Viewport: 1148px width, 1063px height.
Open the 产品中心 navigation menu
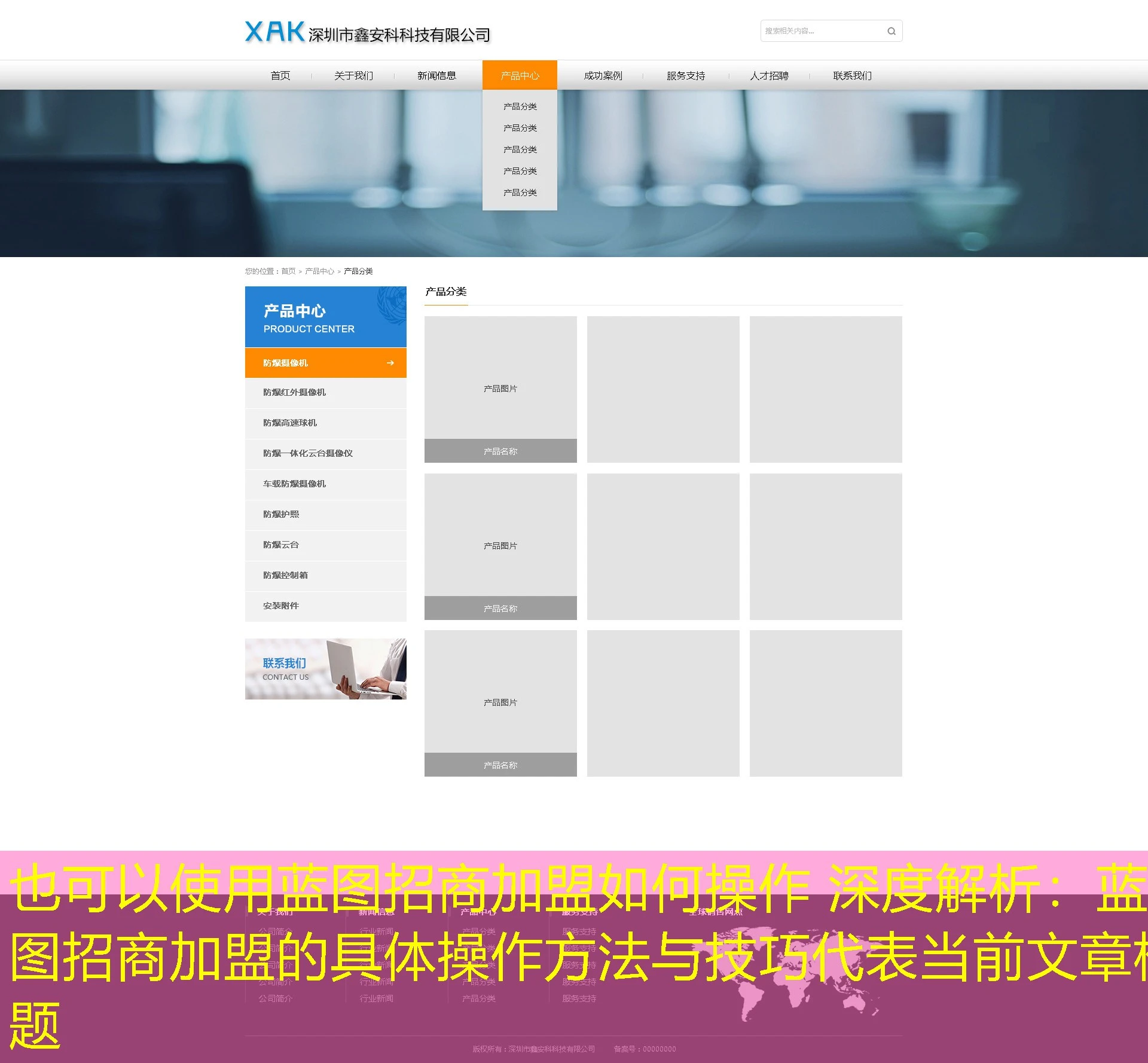pos(519,75)
